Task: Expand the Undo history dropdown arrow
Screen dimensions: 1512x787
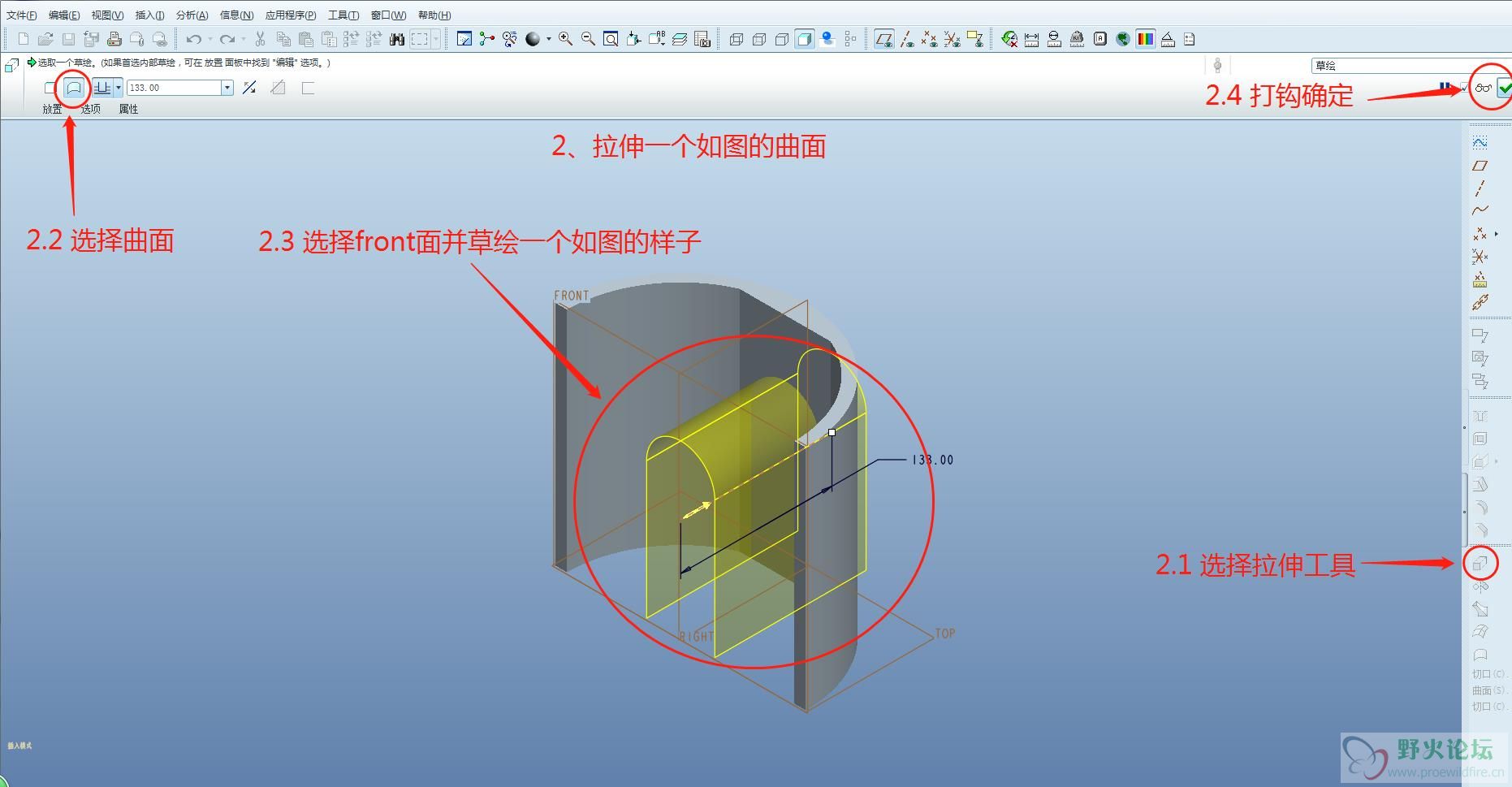Action: coord(210,39)
